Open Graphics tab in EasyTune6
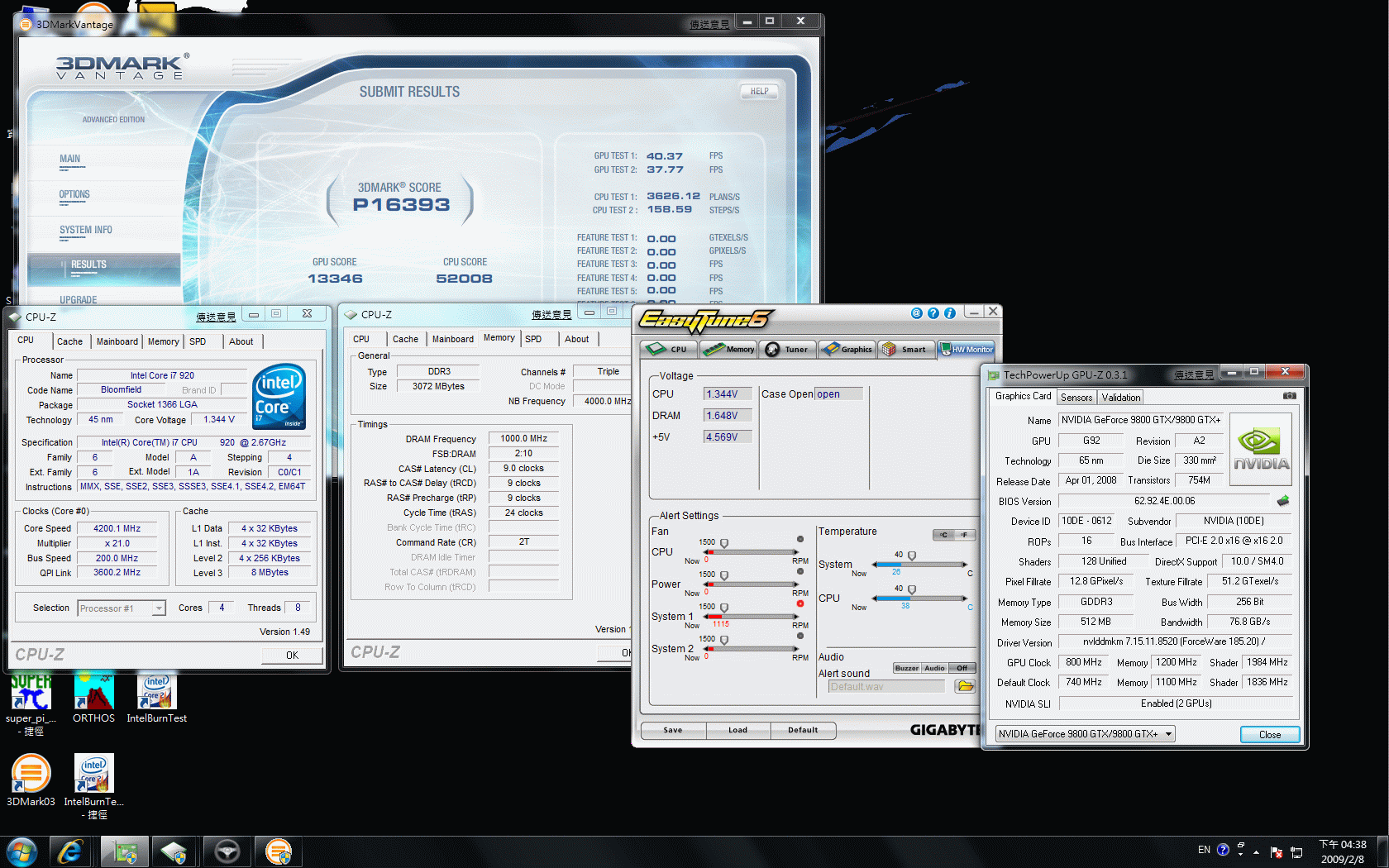The width and height of the screenshot is (1389, 868). [x=848, y=349]
